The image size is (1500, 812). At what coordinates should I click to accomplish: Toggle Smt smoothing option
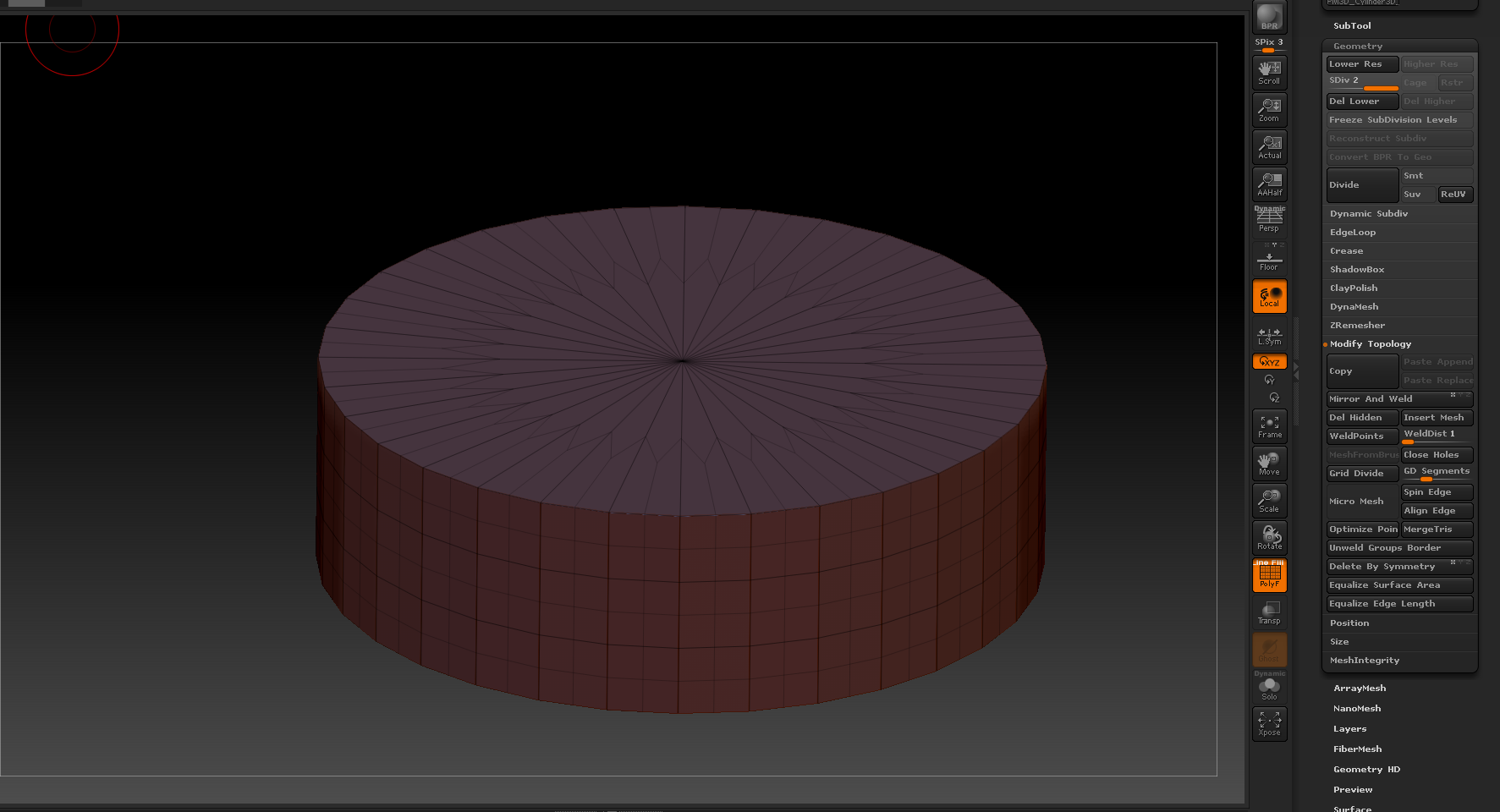tap(1437, 176)
